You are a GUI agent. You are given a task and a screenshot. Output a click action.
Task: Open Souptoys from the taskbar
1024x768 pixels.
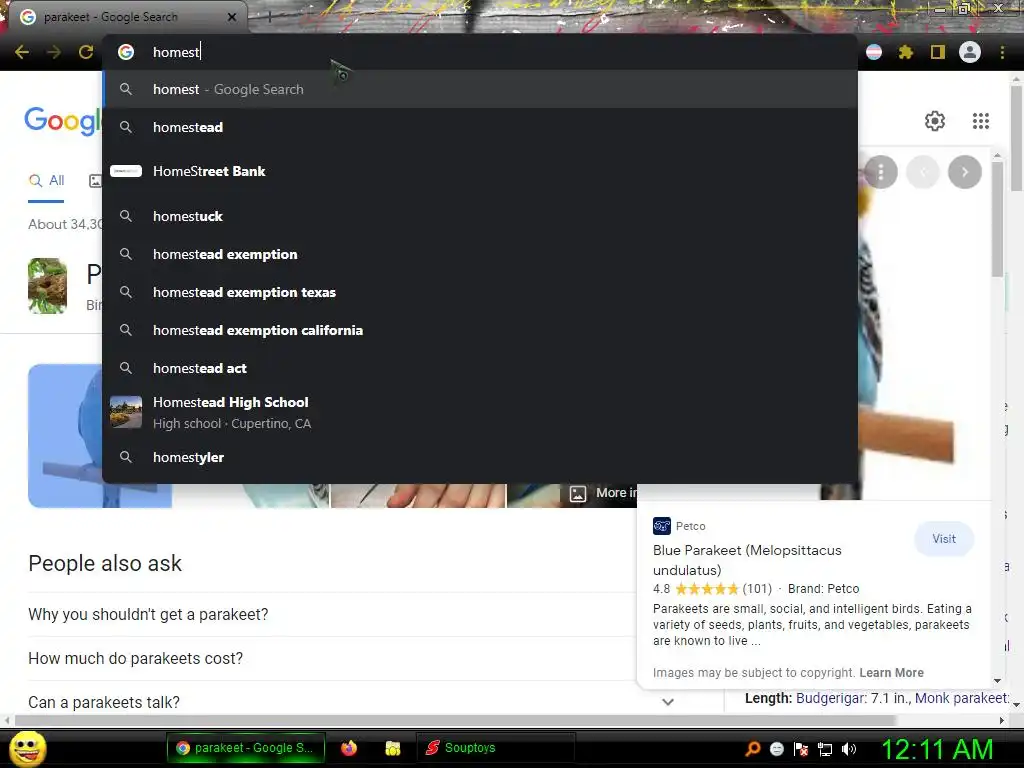495,748
